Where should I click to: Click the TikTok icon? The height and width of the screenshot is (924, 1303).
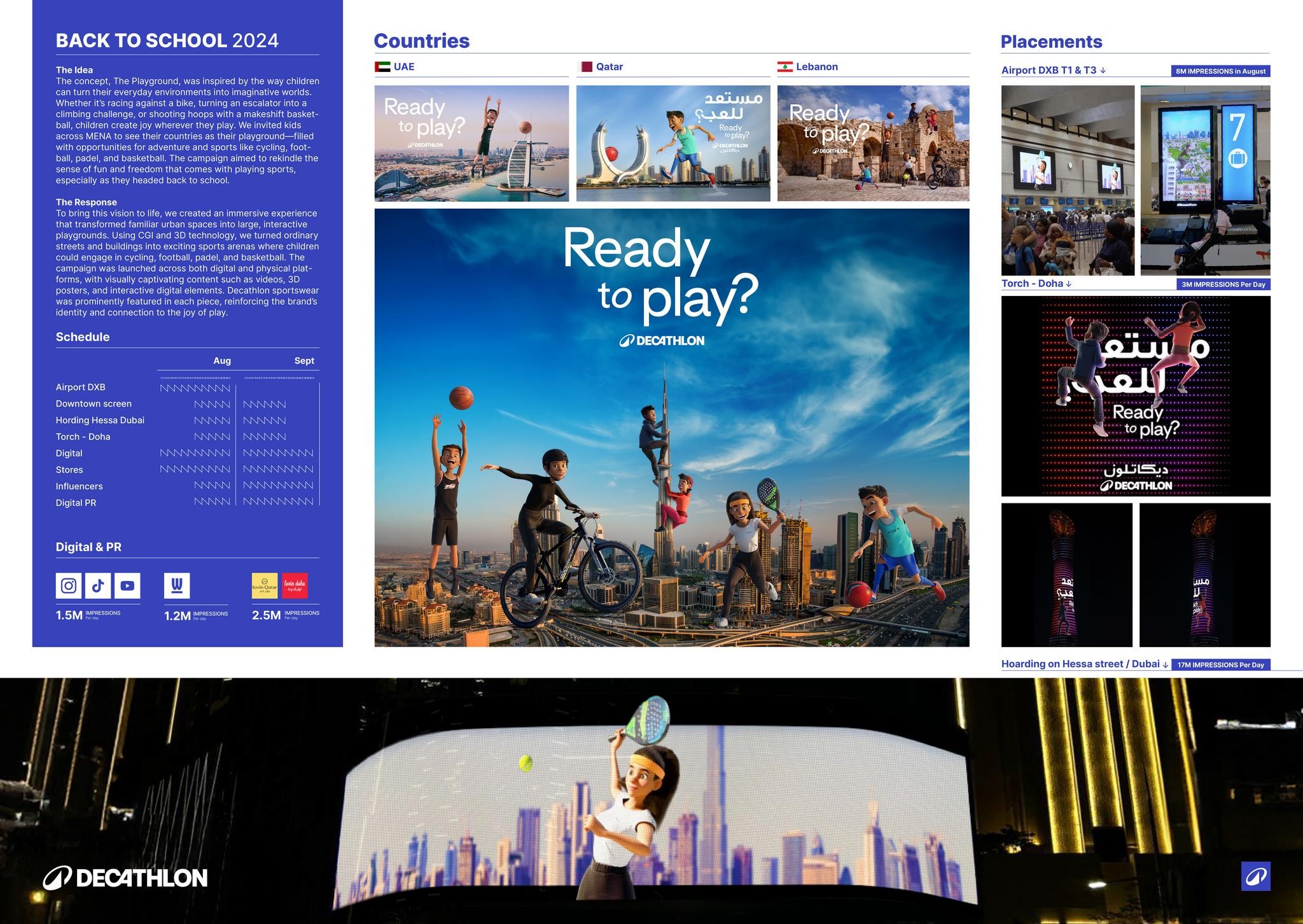tap(98, 585)
